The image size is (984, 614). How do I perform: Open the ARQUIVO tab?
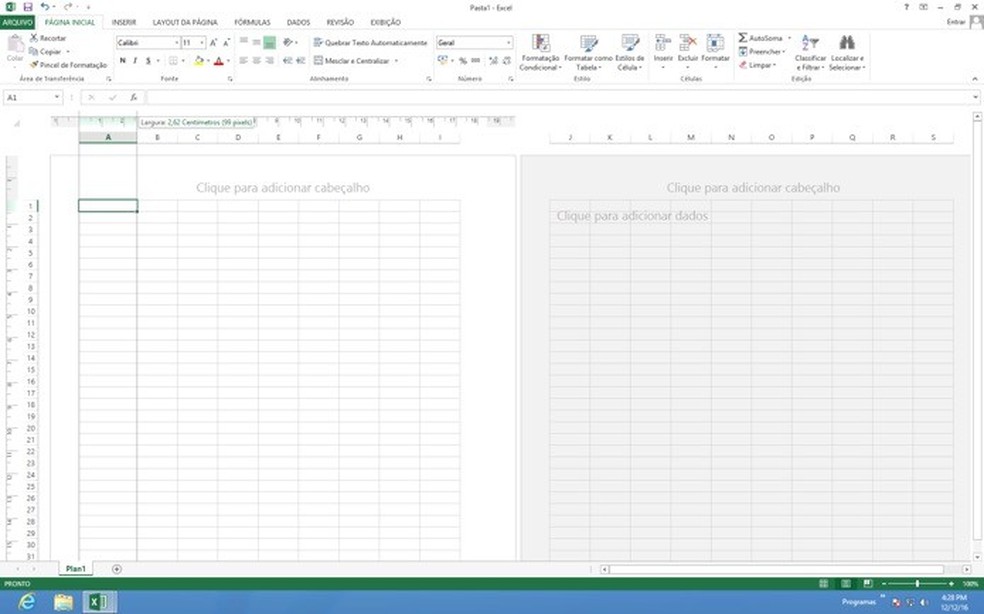17,22
